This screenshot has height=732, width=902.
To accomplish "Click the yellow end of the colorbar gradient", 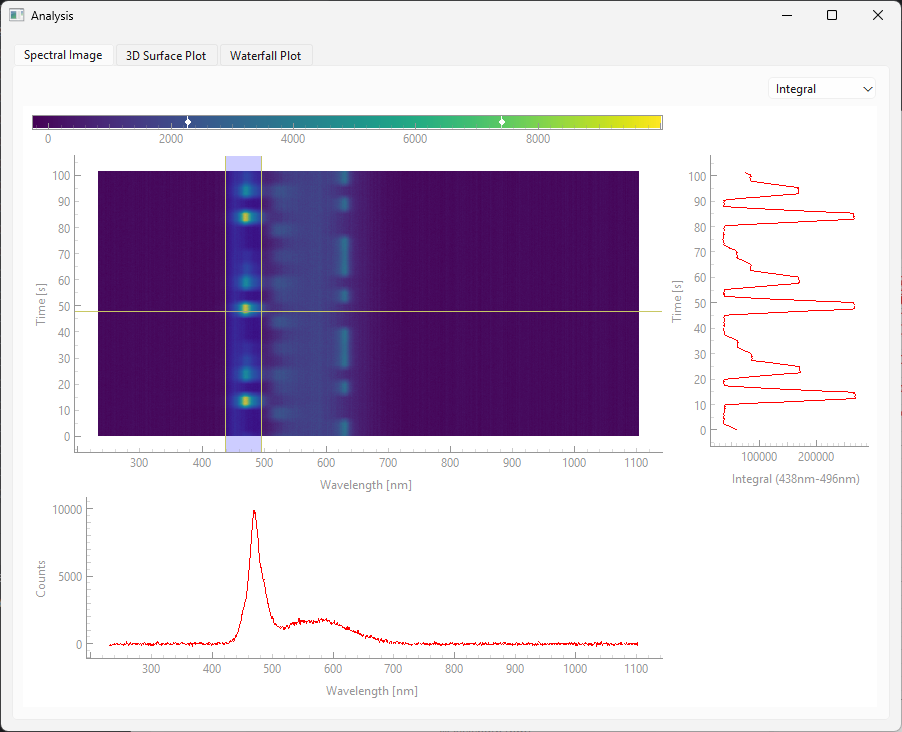I will pos(654,122).
